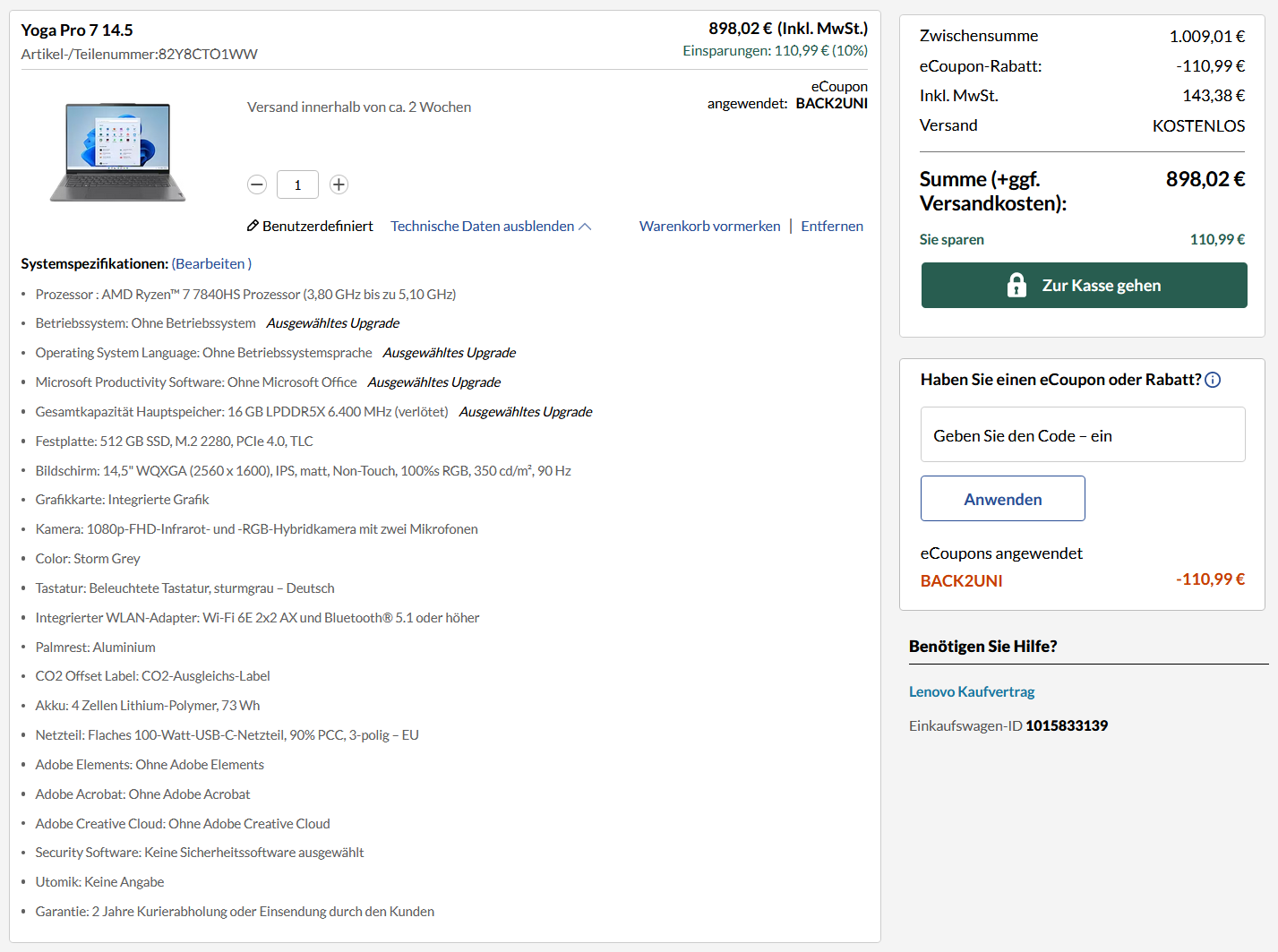1278x952 pixels.
Task: Apply the coupon with the Anwenden button
Action: [x=1002, y=498]
